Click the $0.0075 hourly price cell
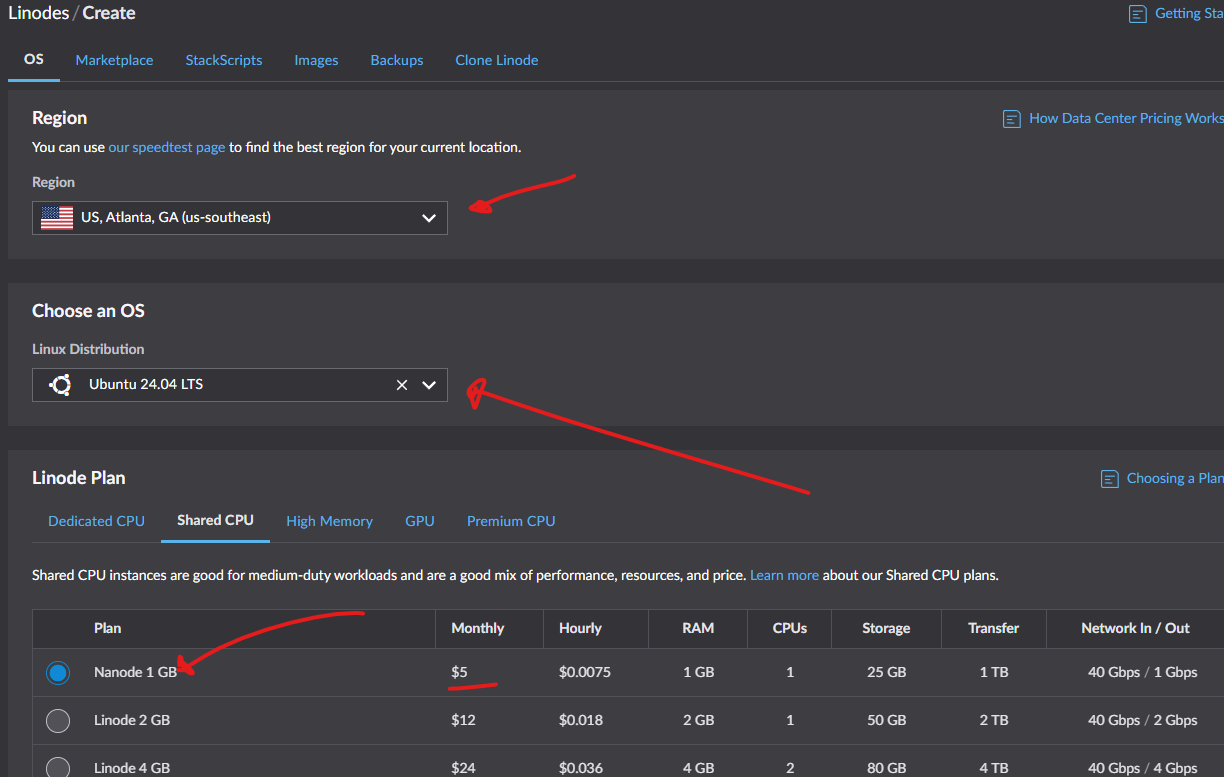The width and height of the screenshot is (1224, 777). 587,672
